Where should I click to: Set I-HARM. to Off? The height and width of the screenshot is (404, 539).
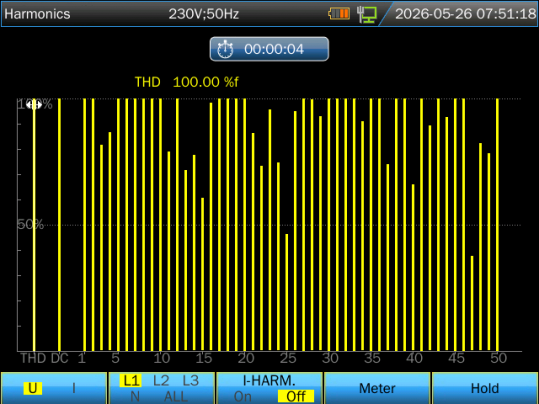(296, 396)
